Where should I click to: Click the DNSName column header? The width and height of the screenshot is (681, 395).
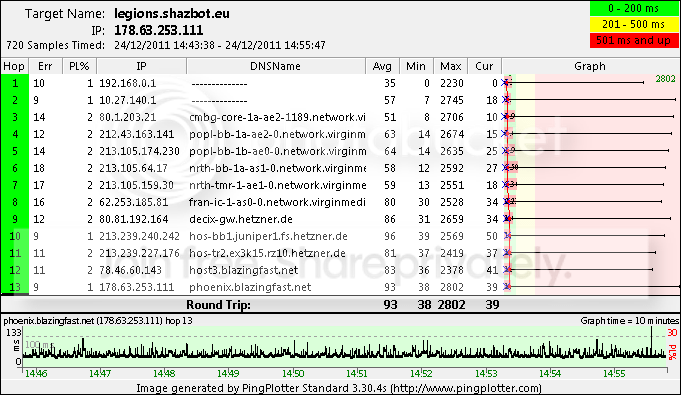(x=276, y=66)
